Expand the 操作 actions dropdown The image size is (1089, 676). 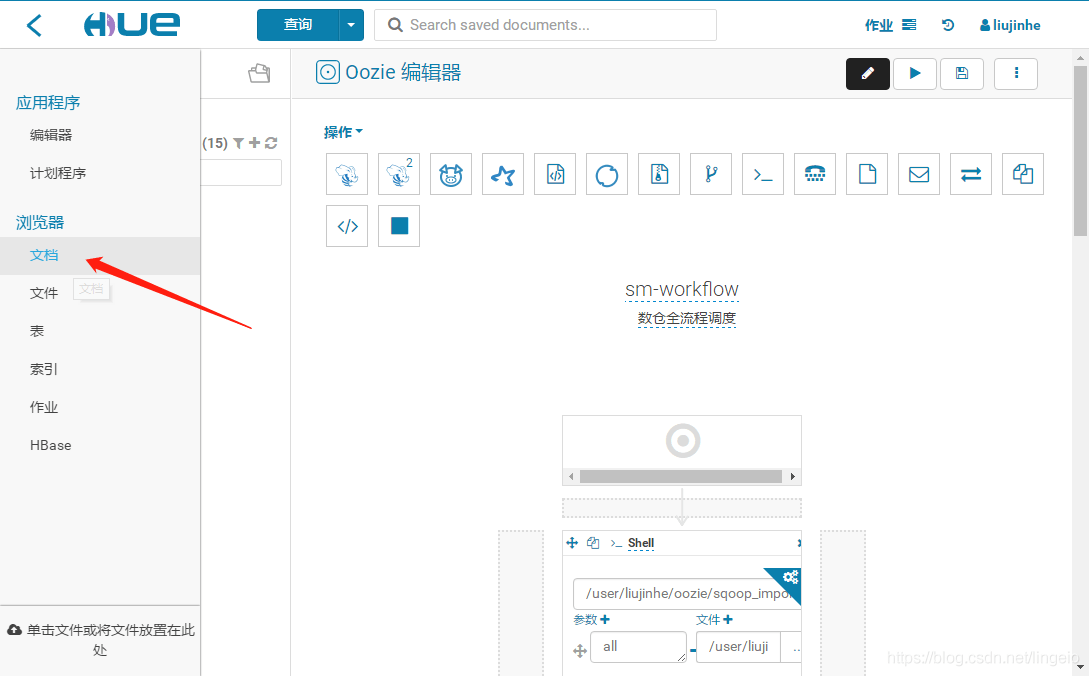coord(343,132)
